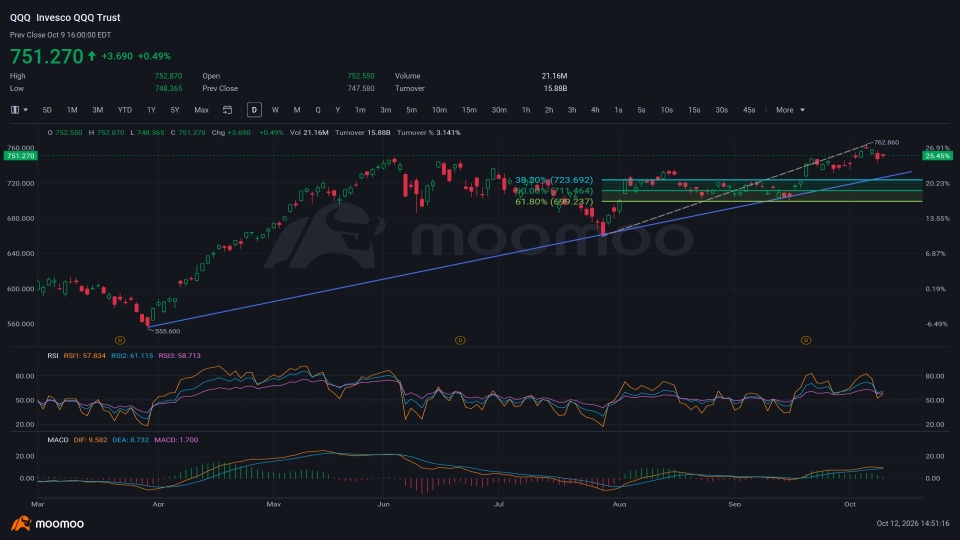Switch to 3m interval
This screenshot has height=540, width=960.
coord(386,110)
